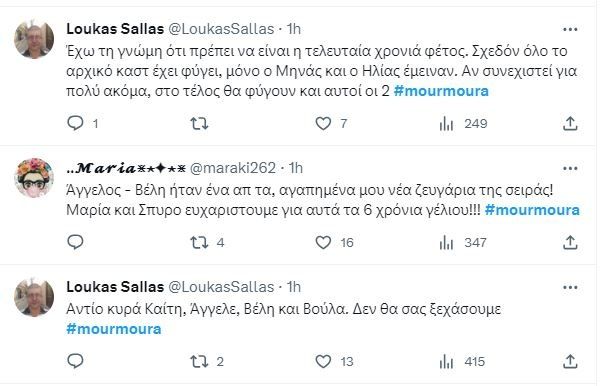
Task: Open more options on the last tweet
Action: (570, 287)
